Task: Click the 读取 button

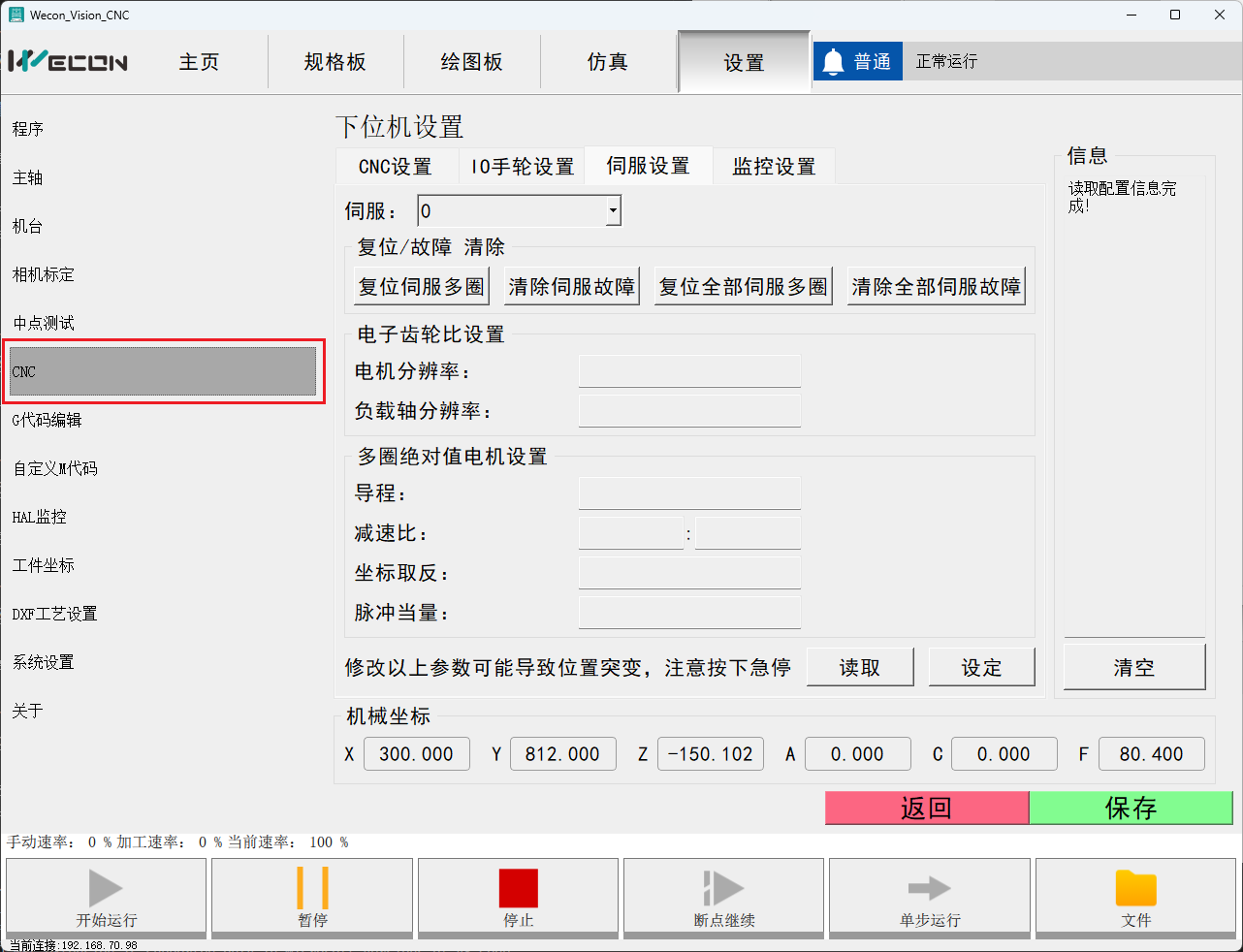Action: click(860, 667)
